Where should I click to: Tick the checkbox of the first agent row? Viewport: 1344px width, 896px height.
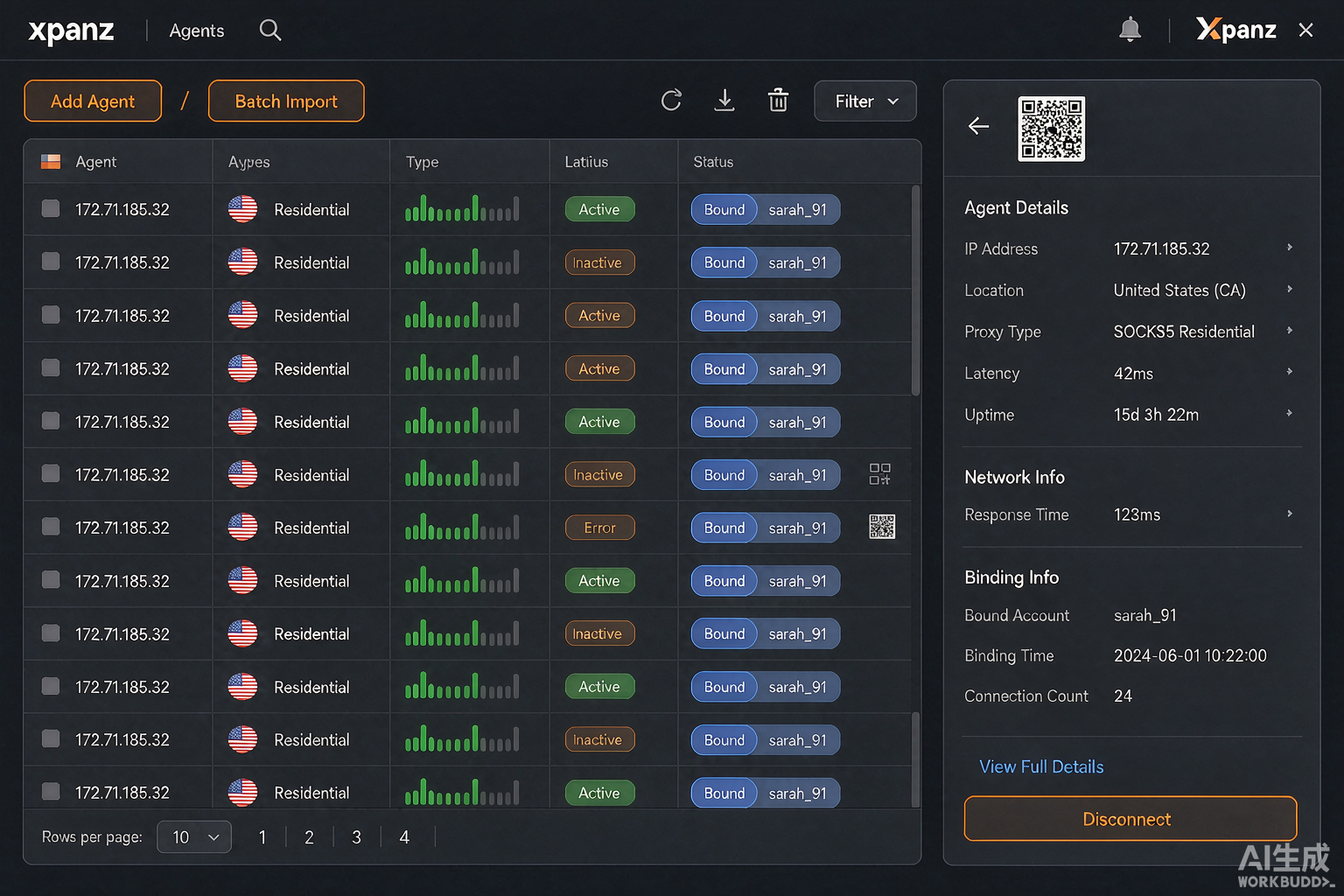(x=51, y=208)
